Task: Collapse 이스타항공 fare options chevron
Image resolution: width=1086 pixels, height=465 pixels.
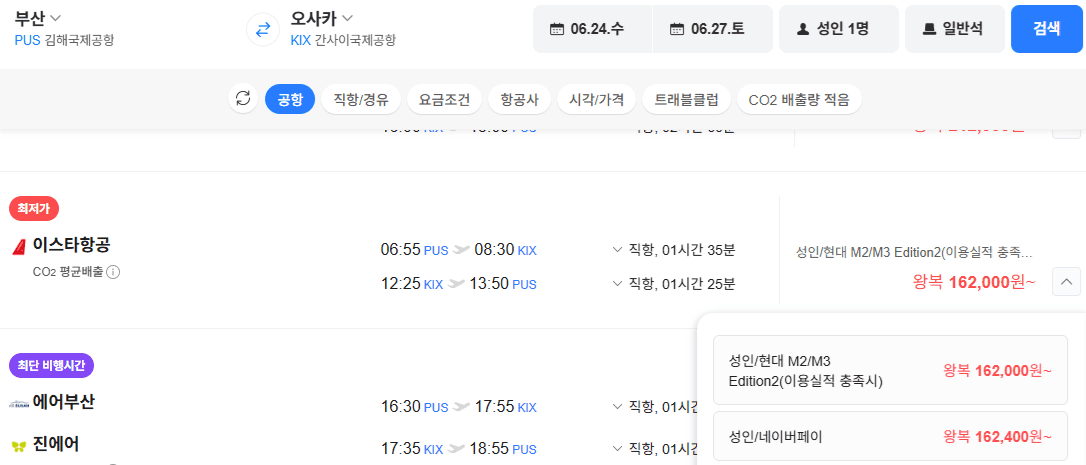Action: (1066, 281)
